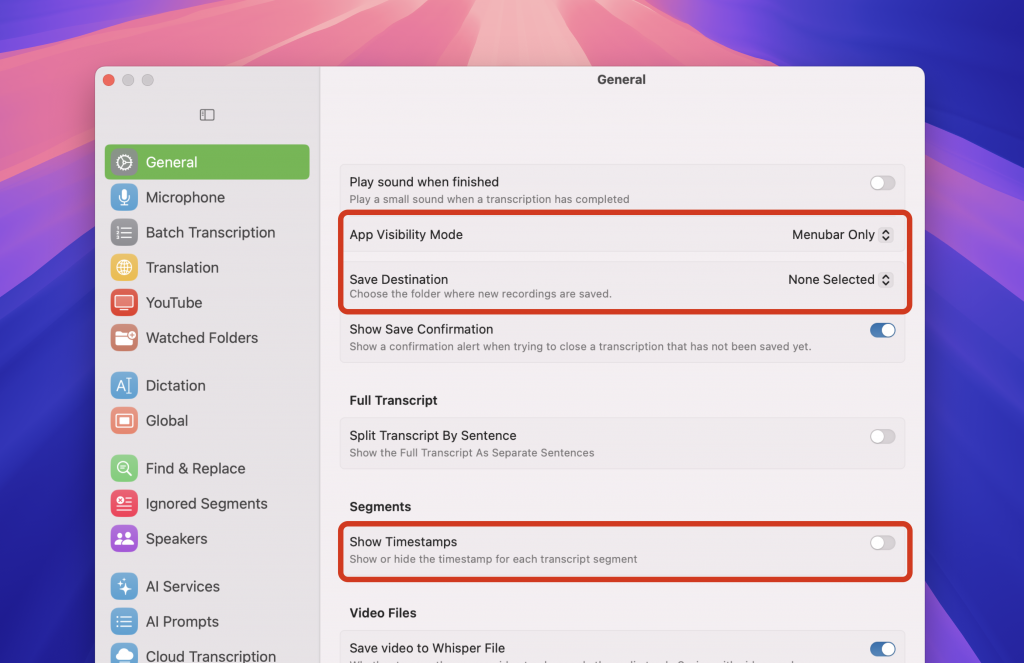The height and width of the screenshot is (663, 1024).
Task: Click the YouTube display icon
Action: coord(124,302)
